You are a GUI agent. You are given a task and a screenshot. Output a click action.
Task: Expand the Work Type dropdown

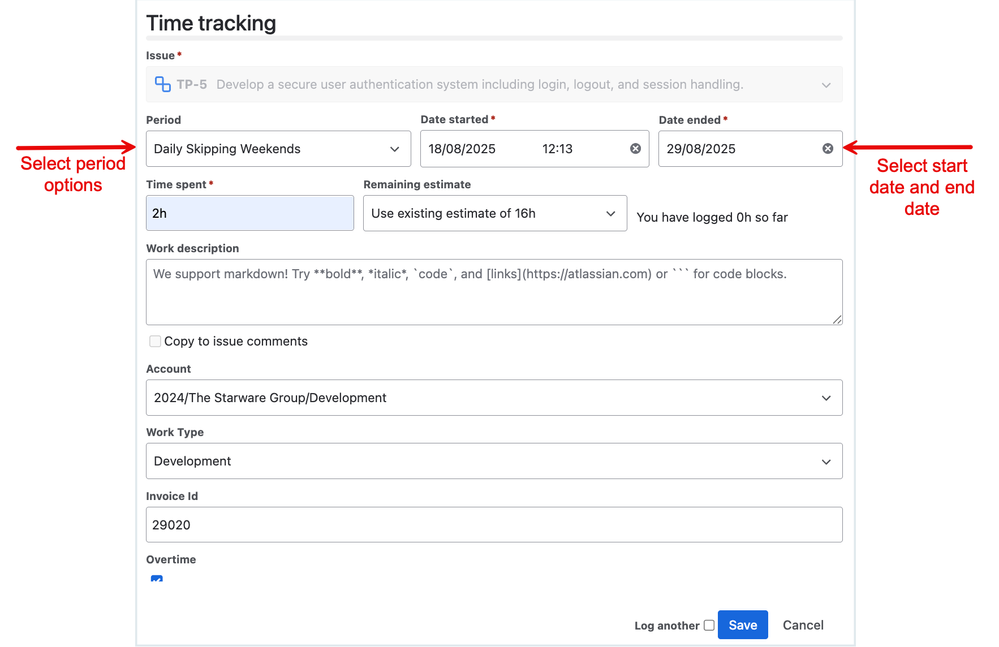coord(494,461)
